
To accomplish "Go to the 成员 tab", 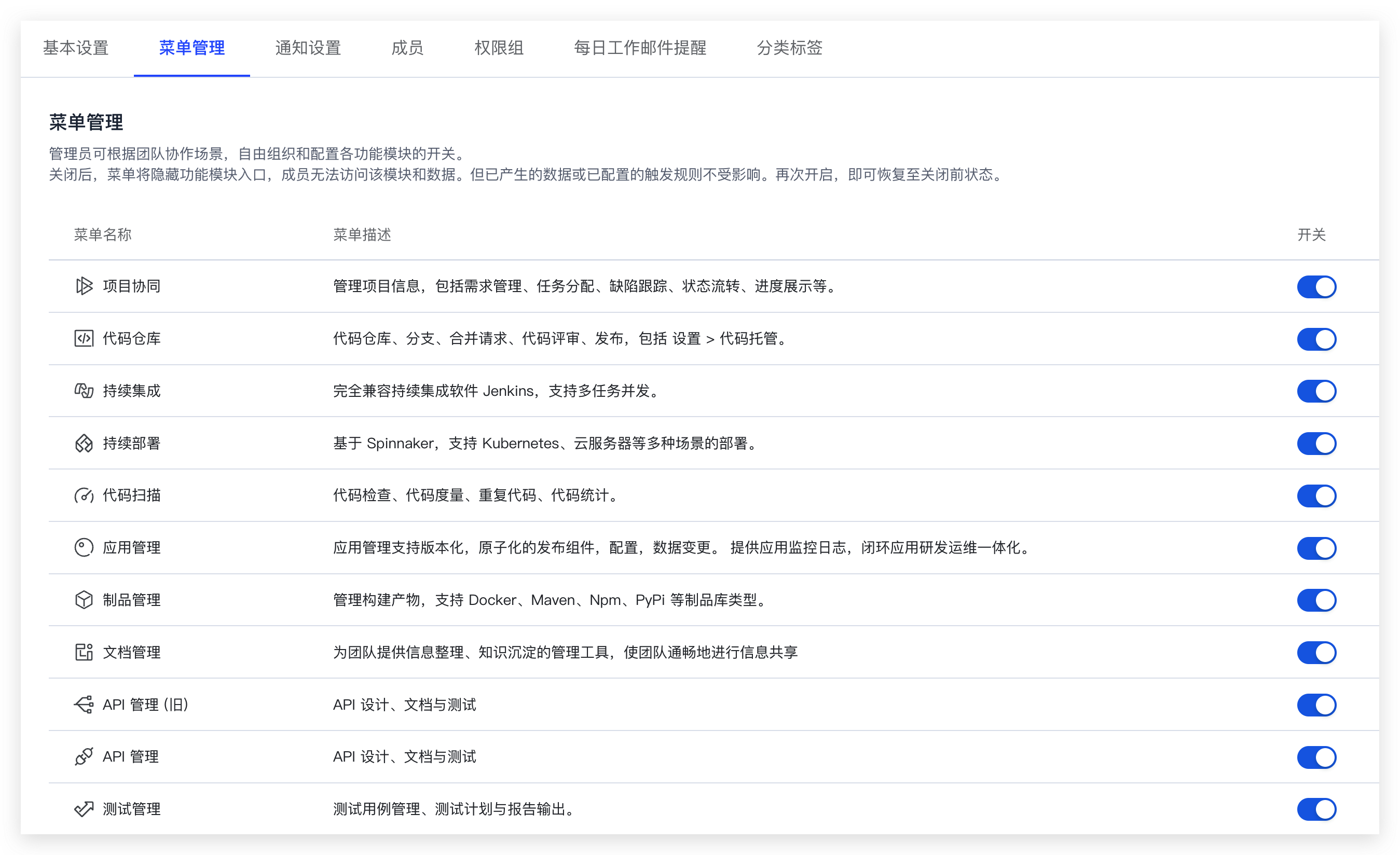I will (x=407, y=48).
